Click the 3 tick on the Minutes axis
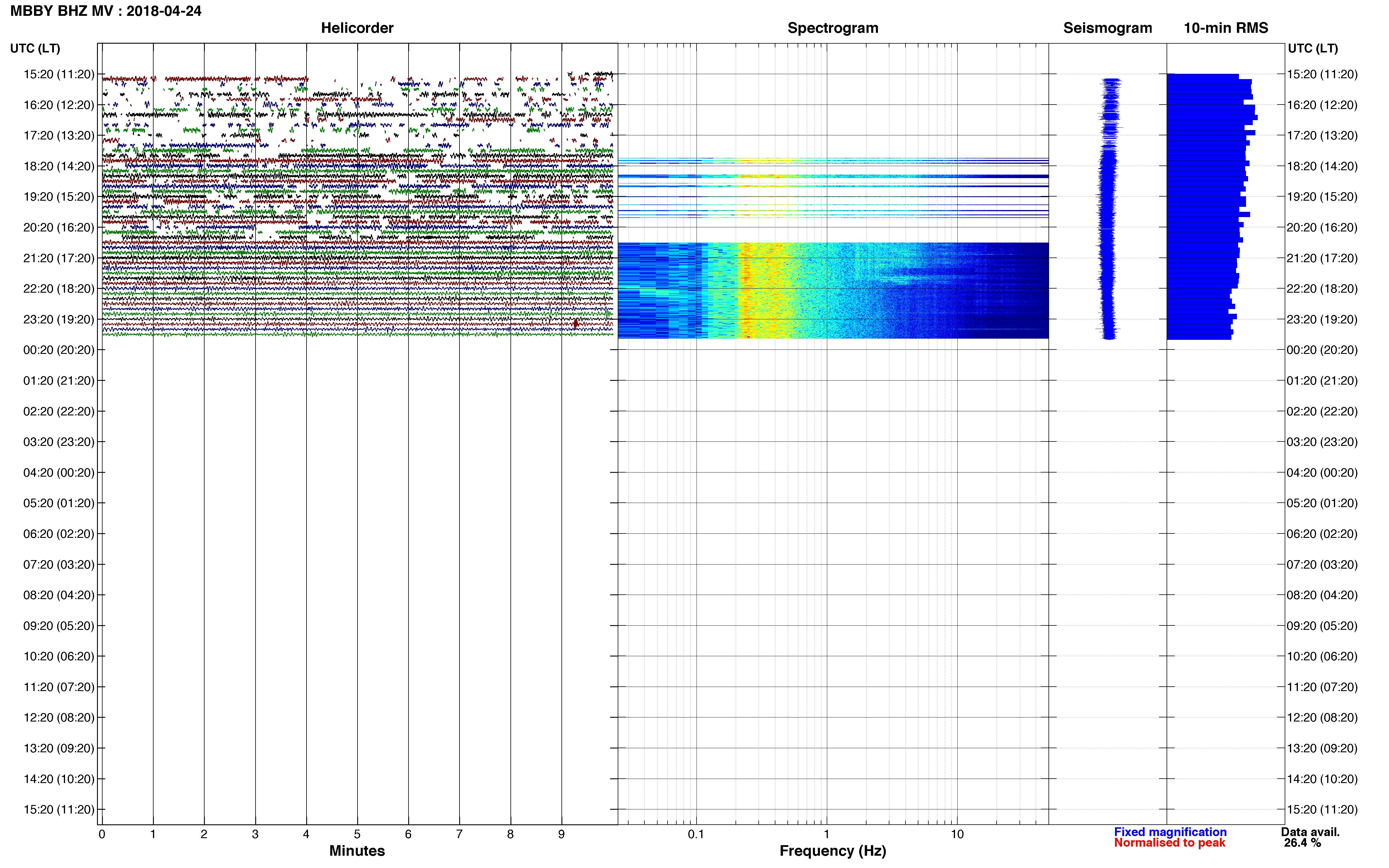The width and height of the screenshot is (1389, 868). pyautogui.click(x=255, y=834)
